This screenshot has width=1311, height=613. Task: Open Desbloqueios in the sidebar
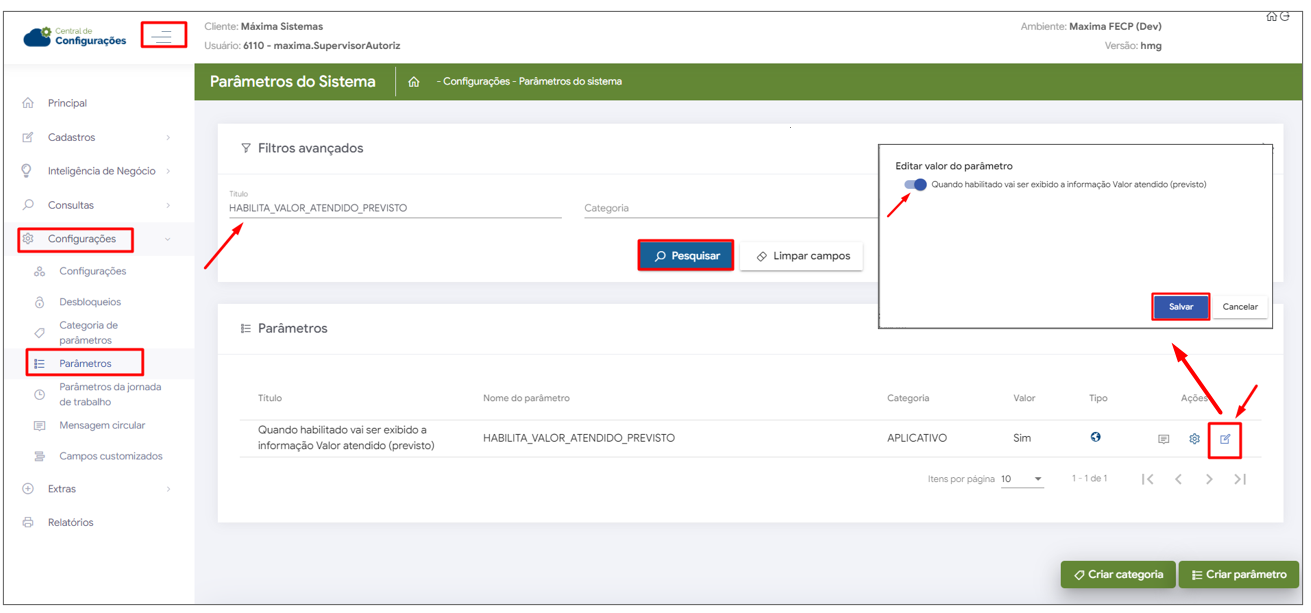coord(89,302)
